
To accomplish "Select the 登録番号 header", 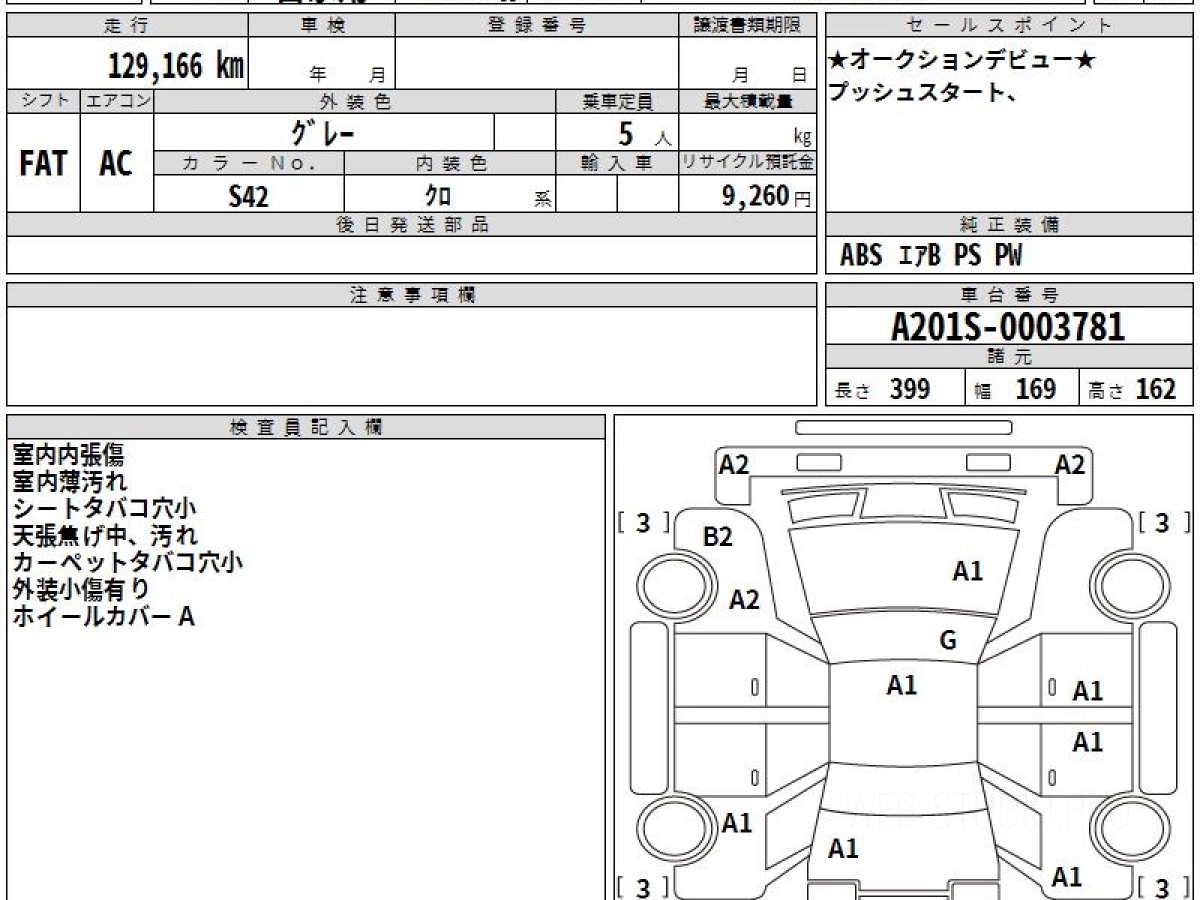I will [x=537, y=26].
